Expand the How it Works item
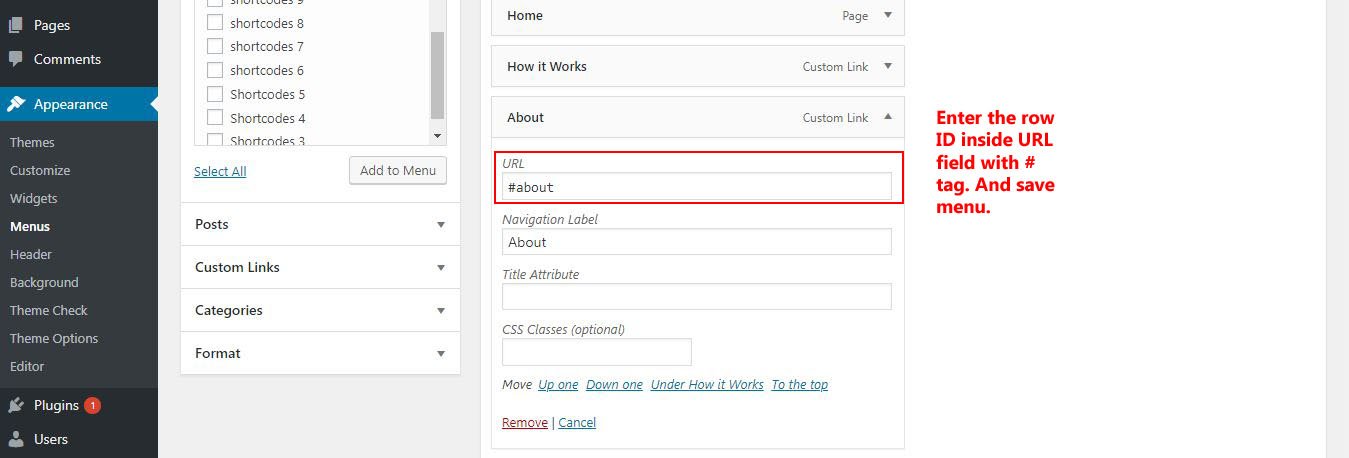 (x=888, y=67)
